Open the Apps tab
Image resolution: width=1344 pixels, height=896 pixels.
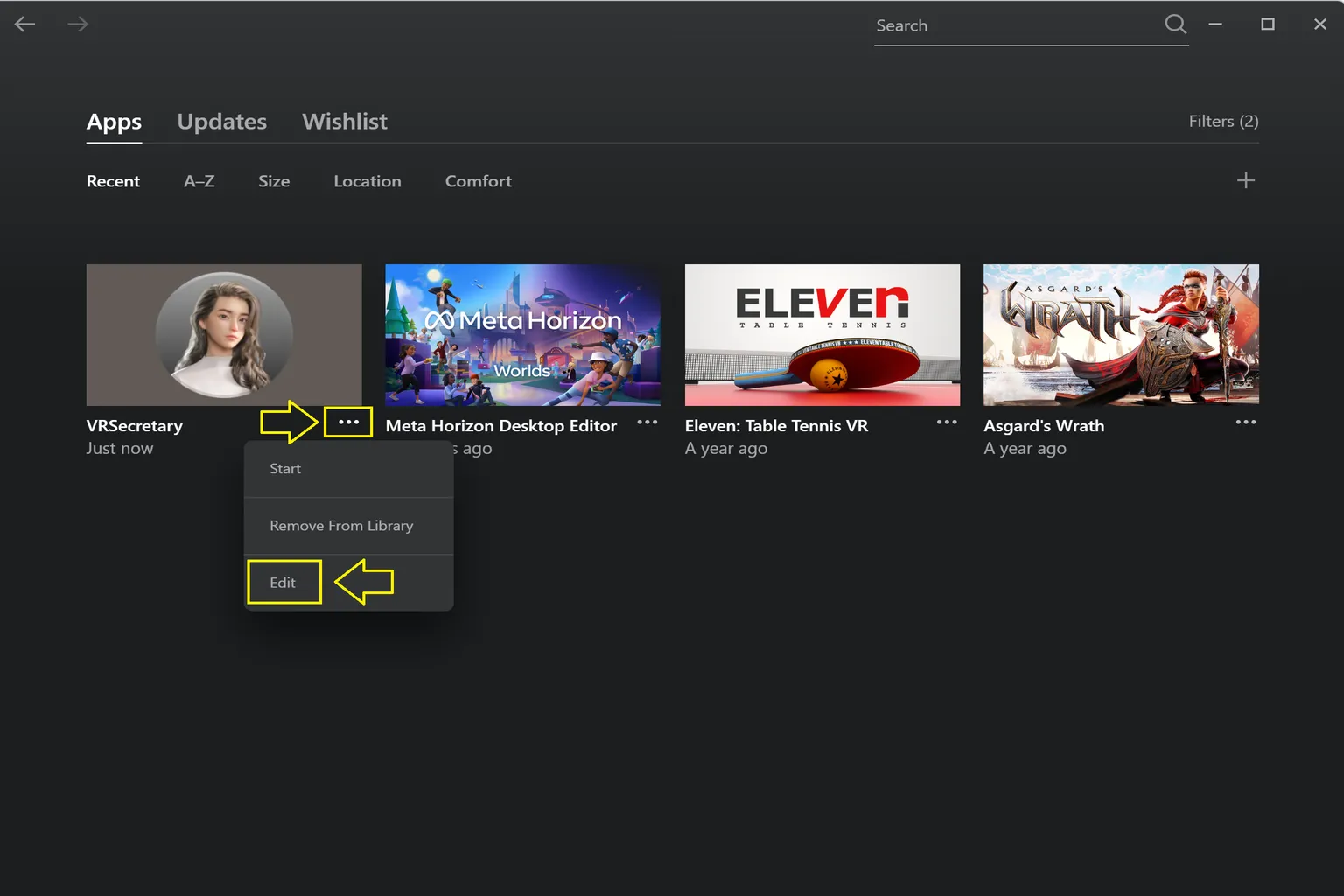click(x=114, y=122)
